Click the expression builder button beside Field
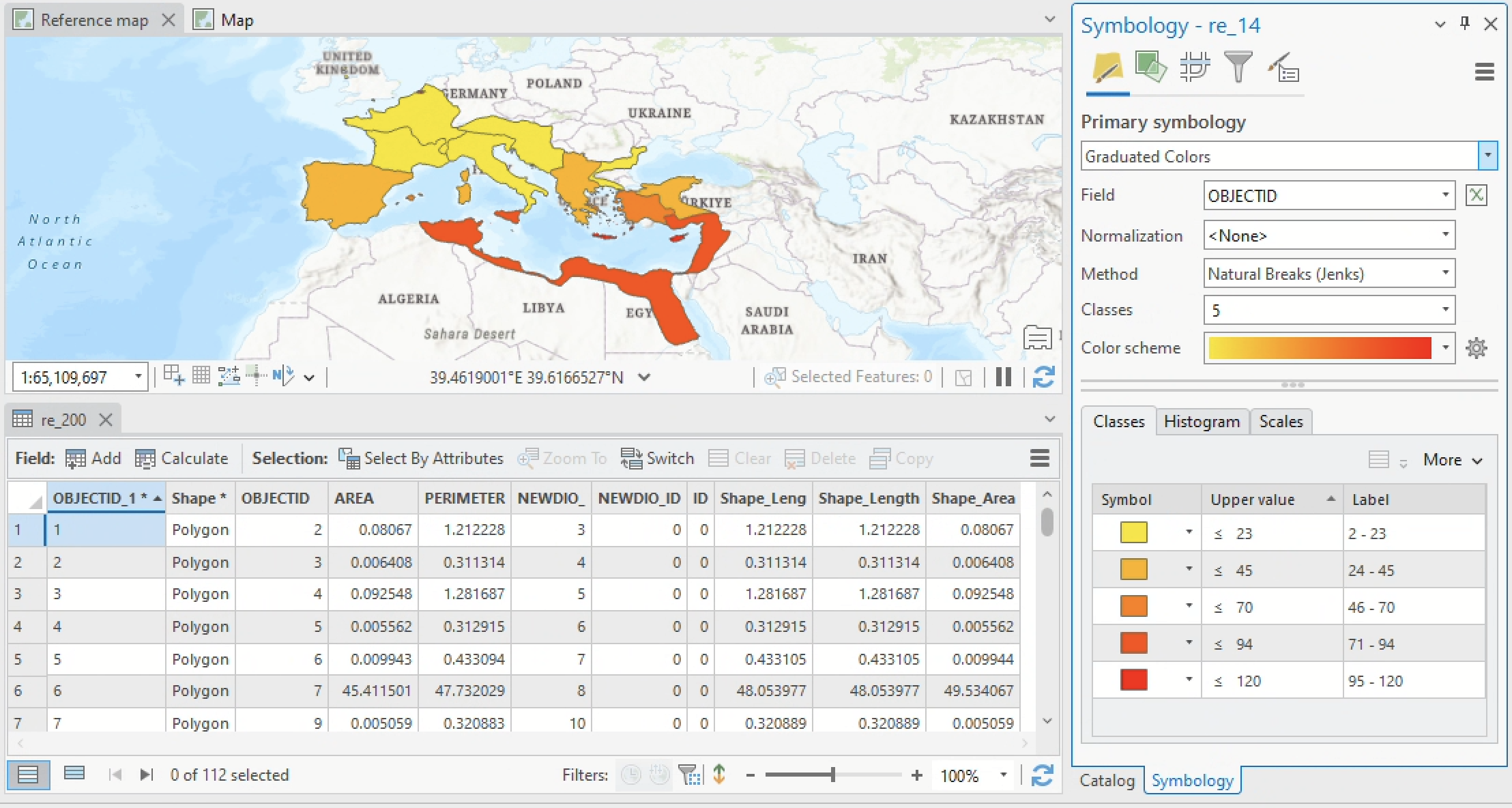 pyautogui.click(x=1476, y=196)
